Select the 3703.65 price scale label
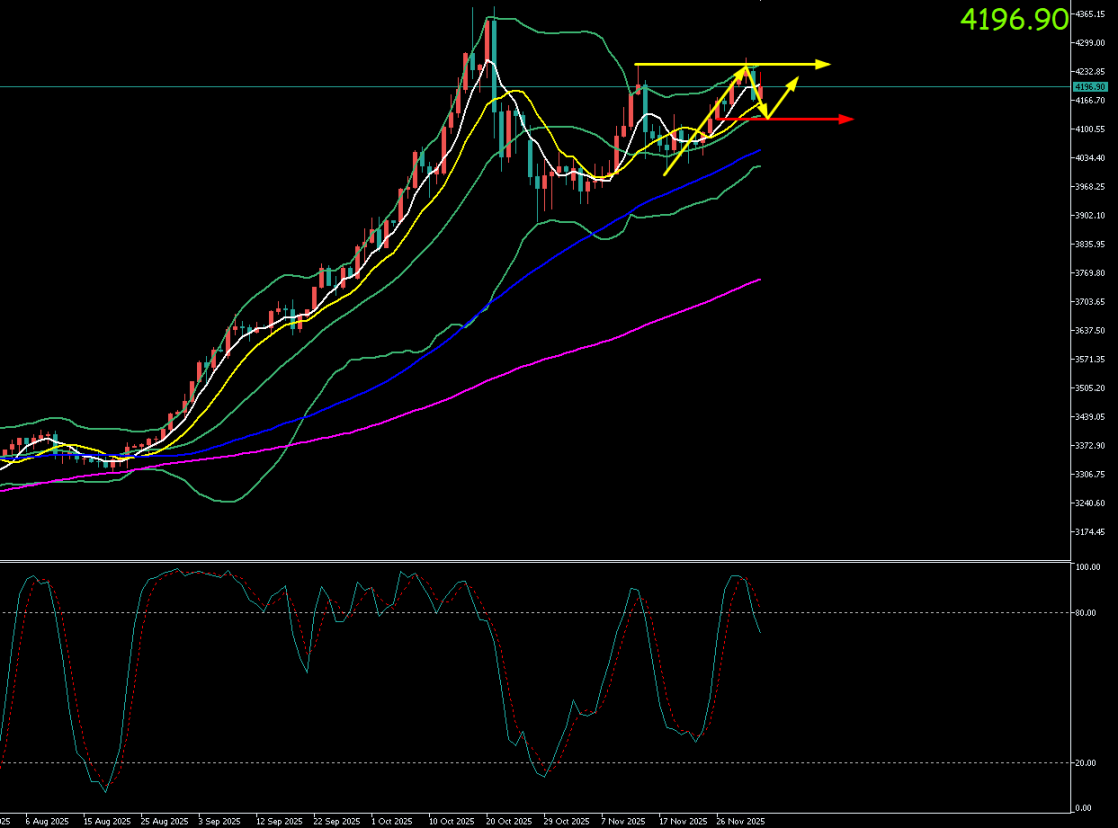 point(1087,302)
